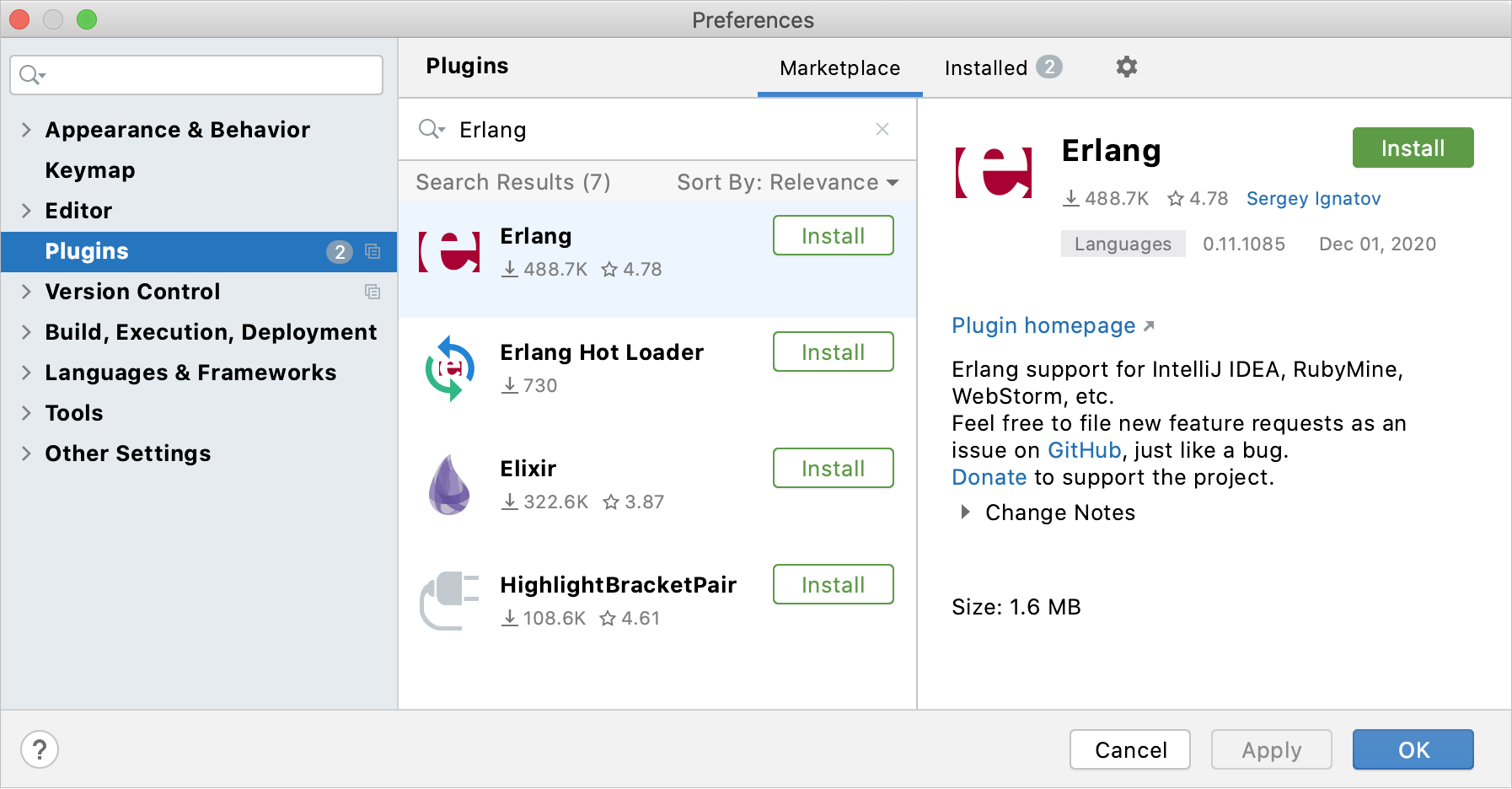Install the Erlang Hot Loader plugin
The image size is (1512, 789).
coord(834,352)
